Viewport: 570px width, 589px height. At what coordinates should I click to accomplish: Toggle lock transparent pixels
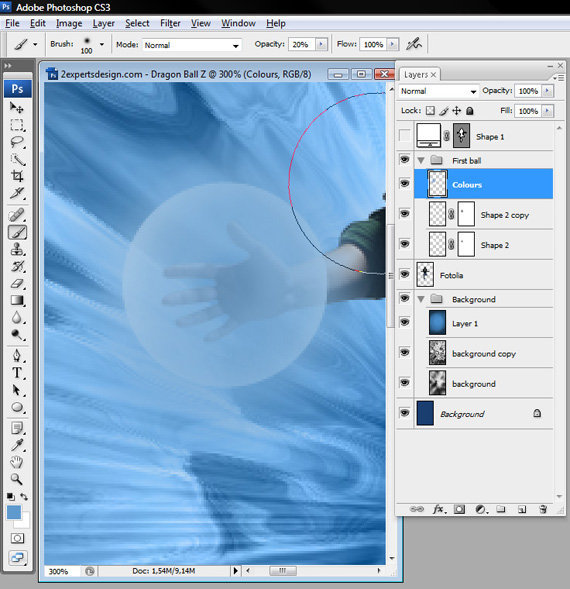(430, 110)
